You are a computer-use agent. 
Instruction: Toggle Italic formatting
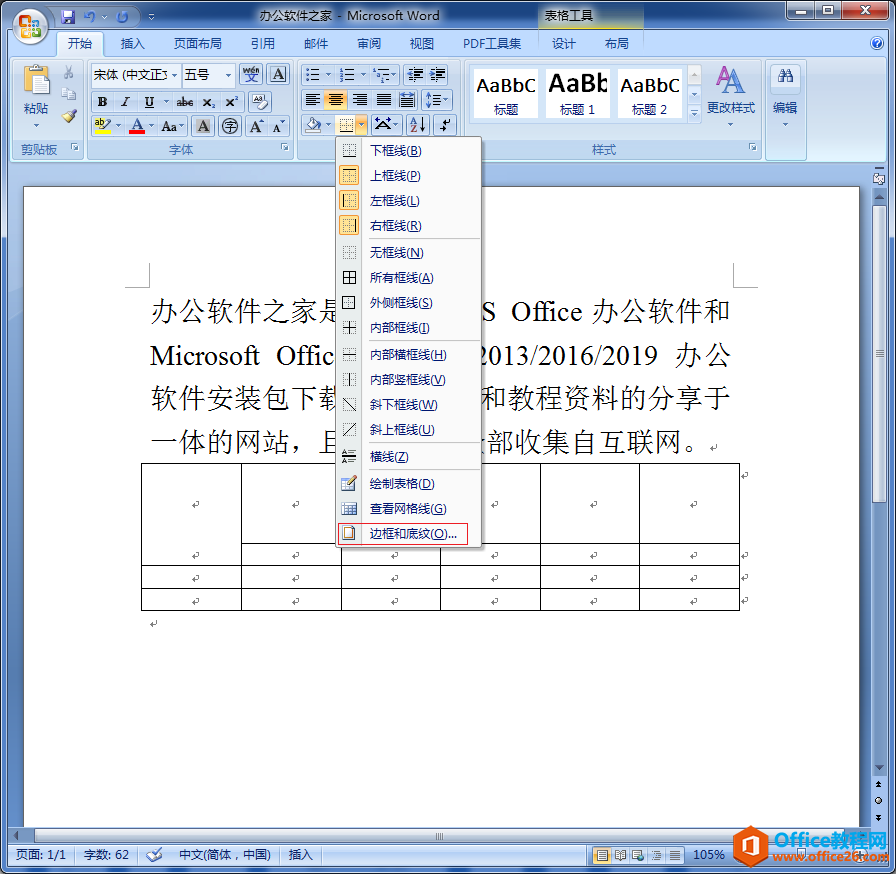pyautogui.click(x=125, y=102)
